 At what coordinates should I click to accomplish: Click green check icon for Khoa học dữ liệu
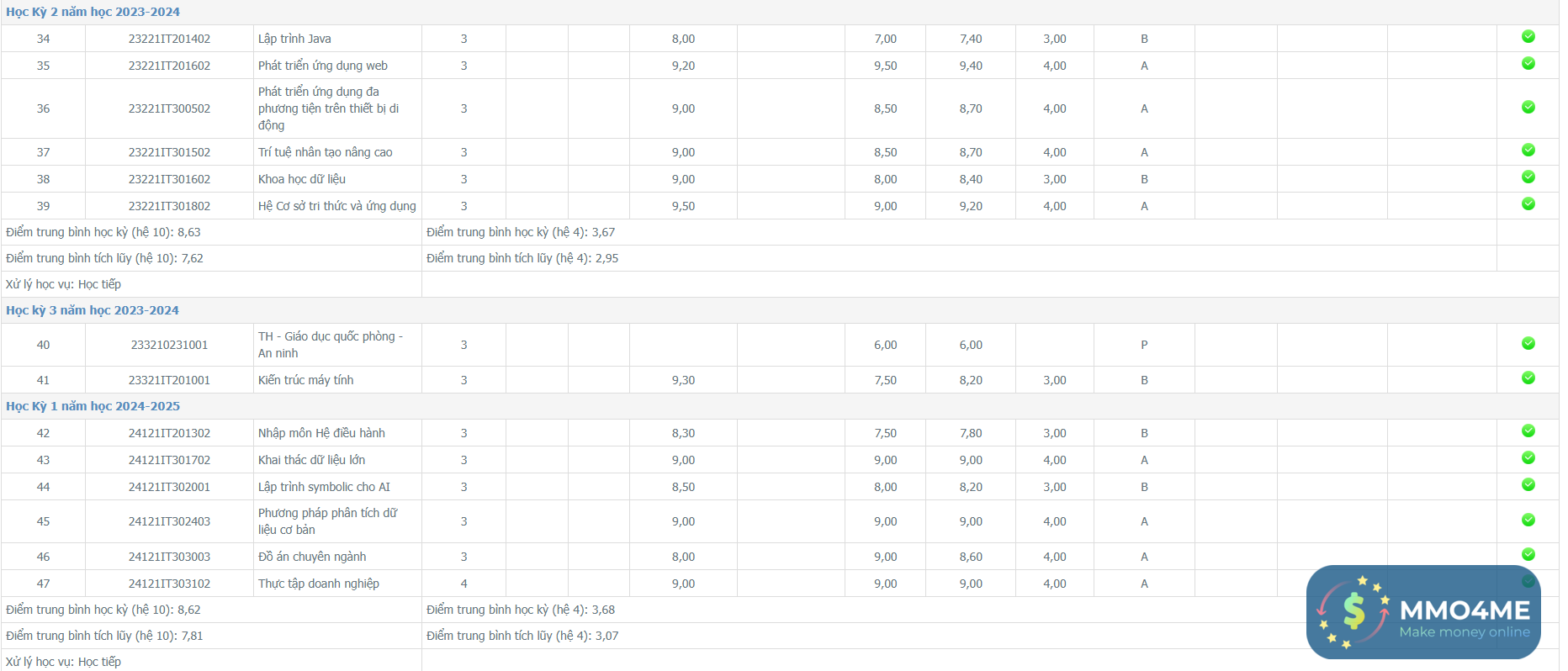1528,177
